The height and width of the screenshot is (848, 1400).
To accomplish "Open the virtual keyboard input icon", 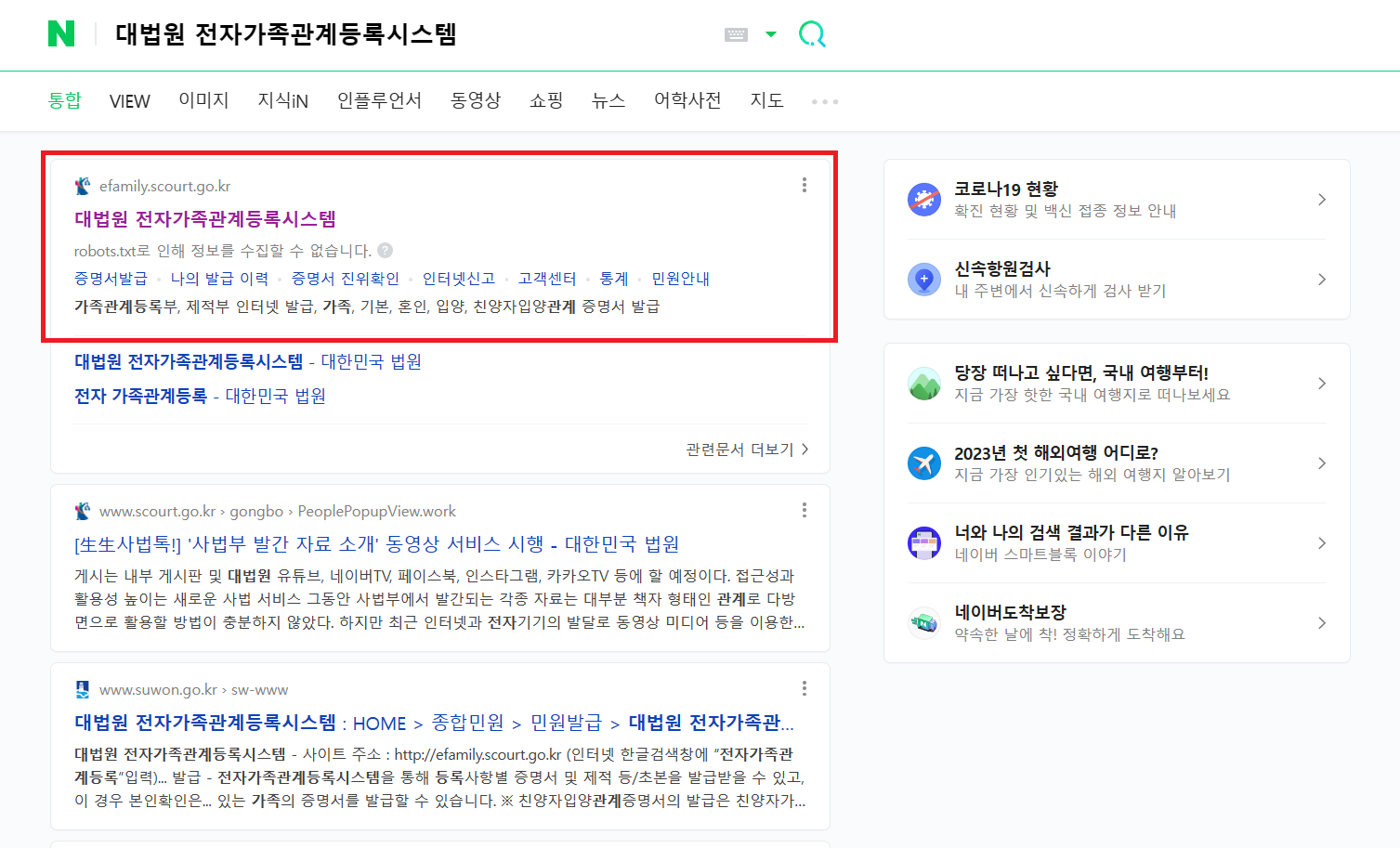I will coord(736,34).
